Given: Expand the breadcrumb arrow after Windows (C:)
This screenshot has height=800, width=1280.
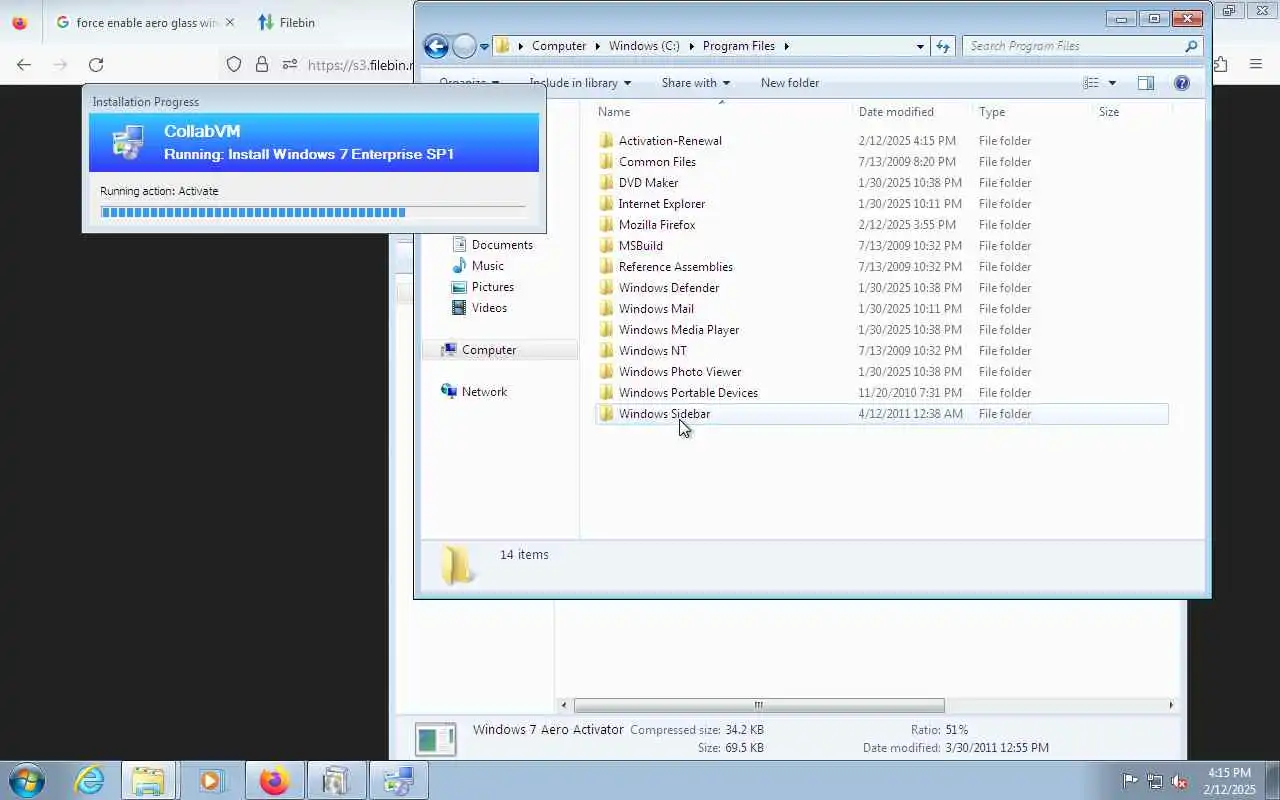Looking at the screenshot, I should pyautogui.click(x=691, y=46).
